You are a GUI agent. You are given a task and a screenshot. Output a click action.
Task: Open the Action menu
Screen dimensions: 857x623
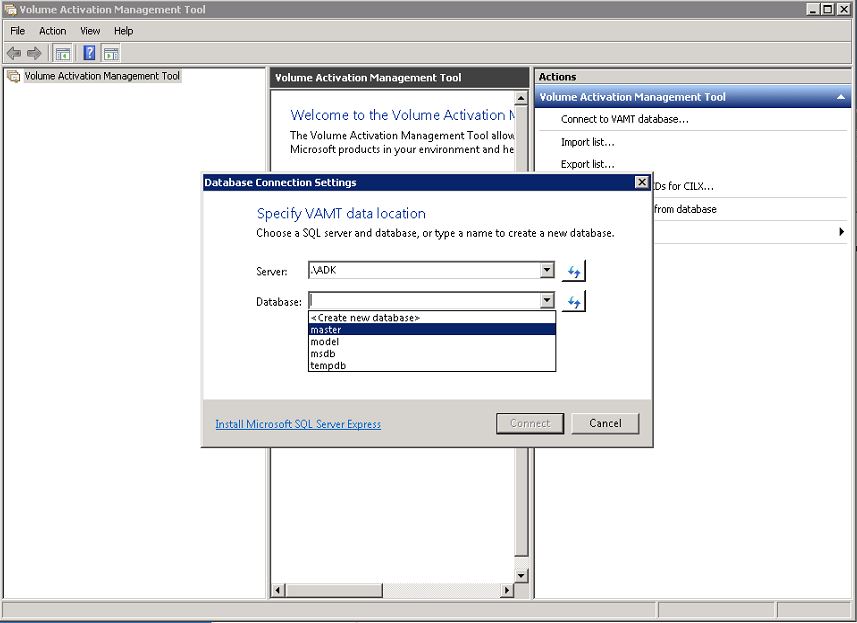52,31
